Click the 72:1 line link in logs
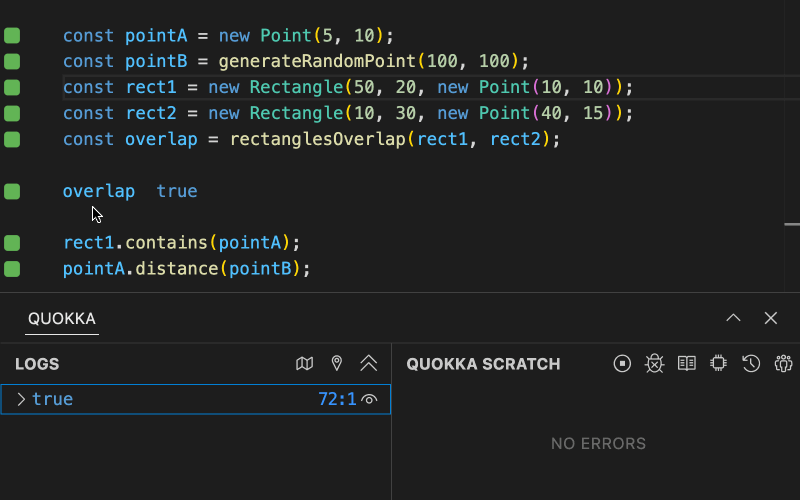 [x=337, y=400]
